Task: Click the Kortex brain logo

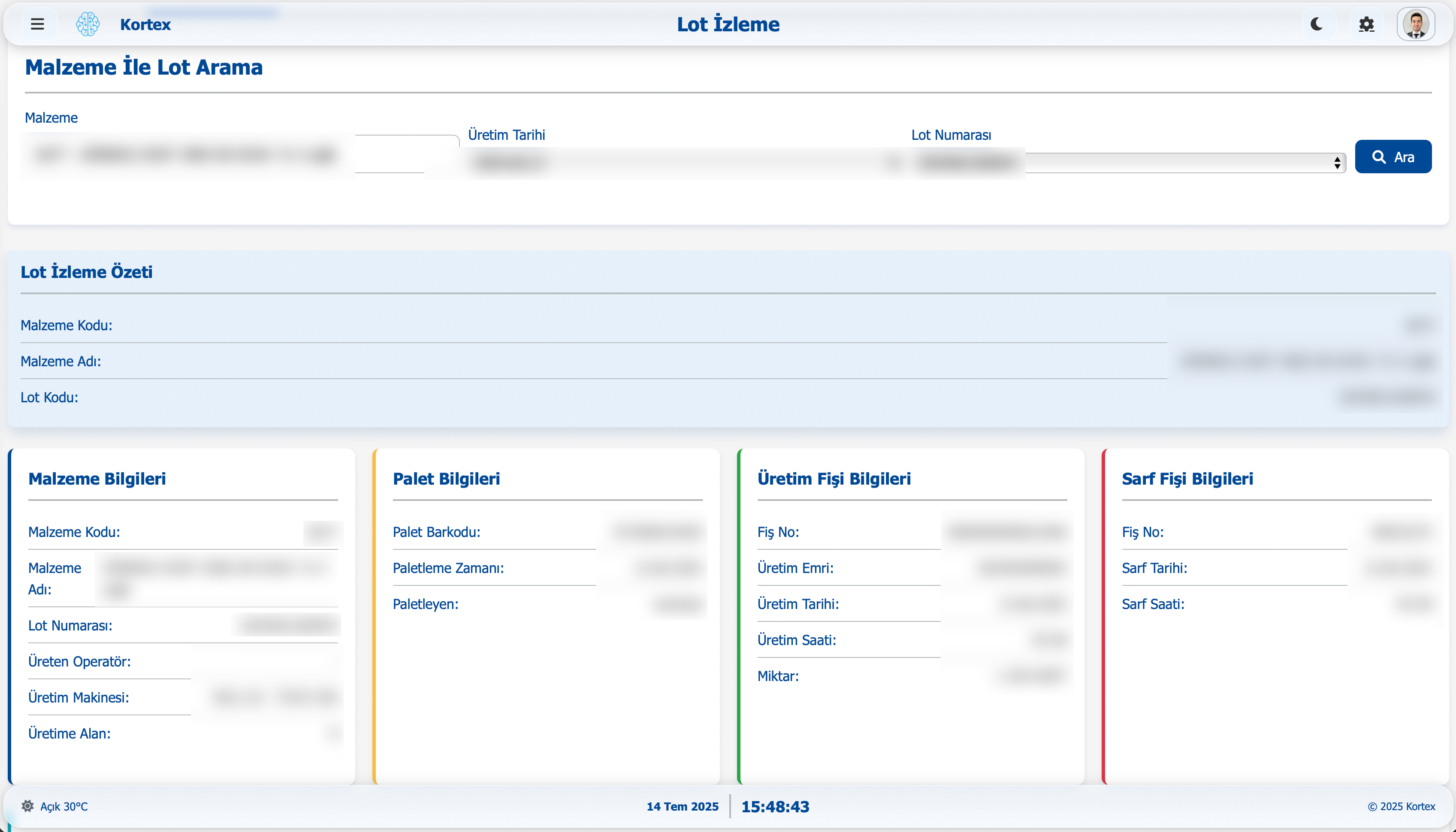Action: coord(88,24)
